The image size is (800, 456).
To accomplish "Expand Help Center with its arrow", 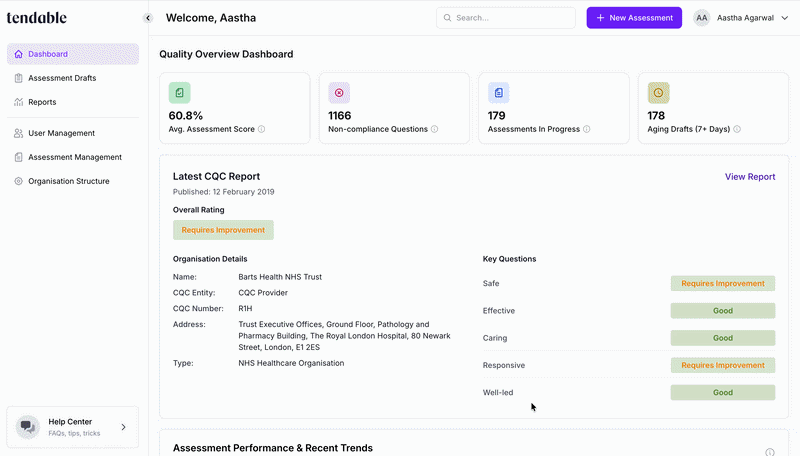I will [123, 427].
